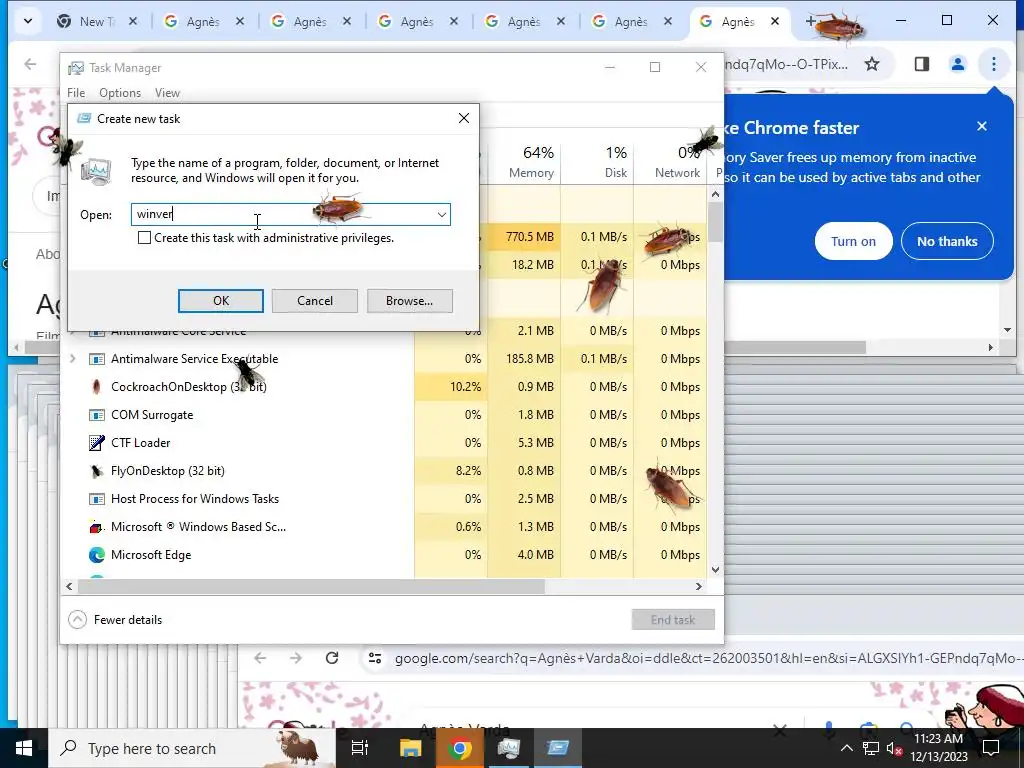Open File Explorer from the taskbar

point(410,748)
